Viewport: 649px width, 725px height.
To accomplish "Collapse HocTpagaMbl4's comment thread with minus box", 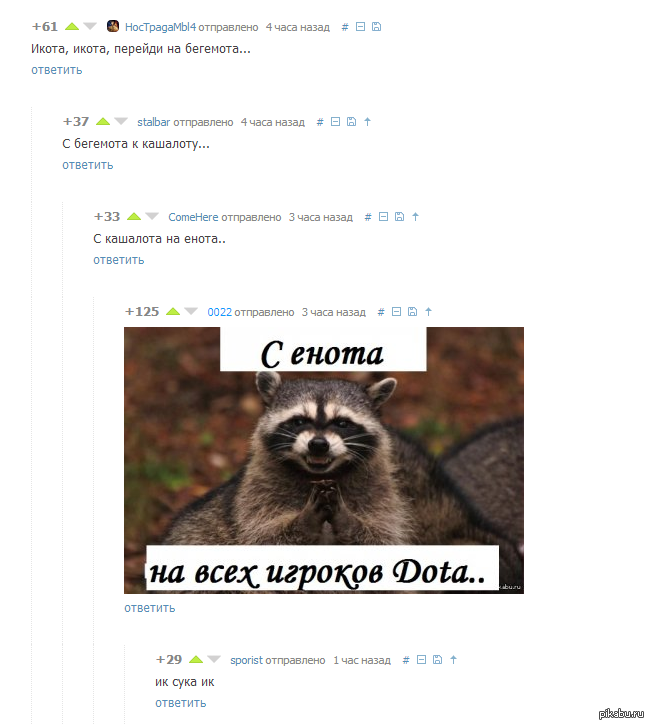I will [x=361, y=27].
